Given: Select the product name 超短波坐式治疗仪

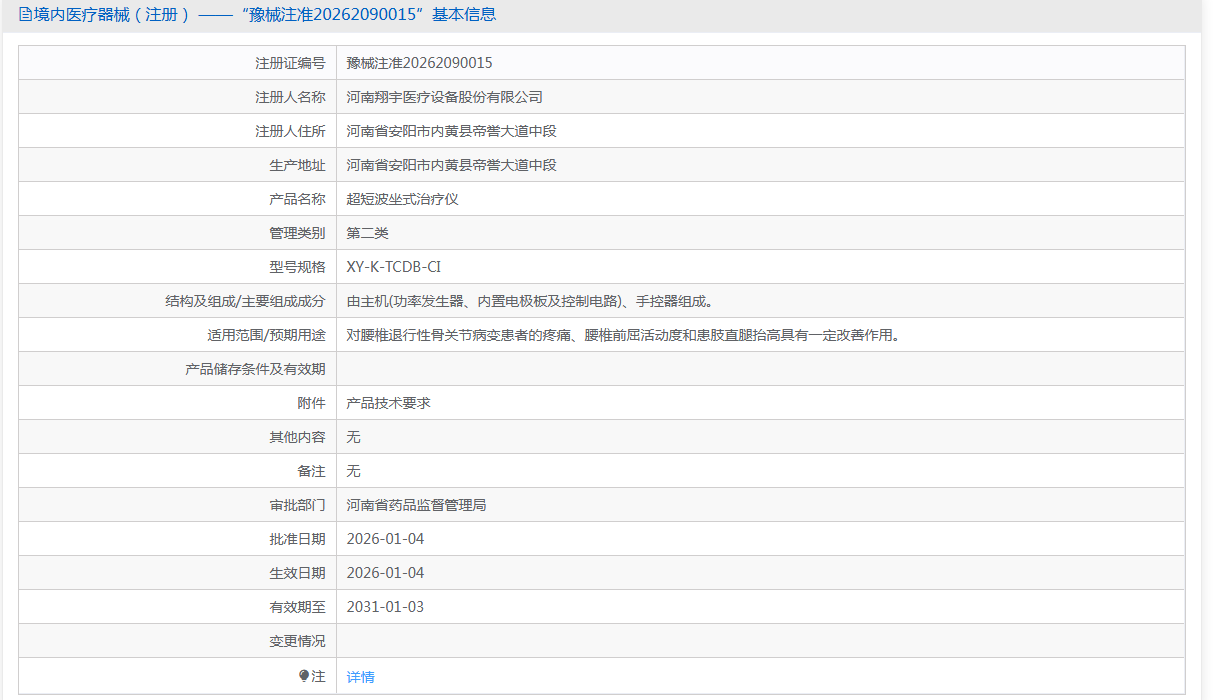Looking at the screenshot, I should pyautogui.click(x=402, y=199).
